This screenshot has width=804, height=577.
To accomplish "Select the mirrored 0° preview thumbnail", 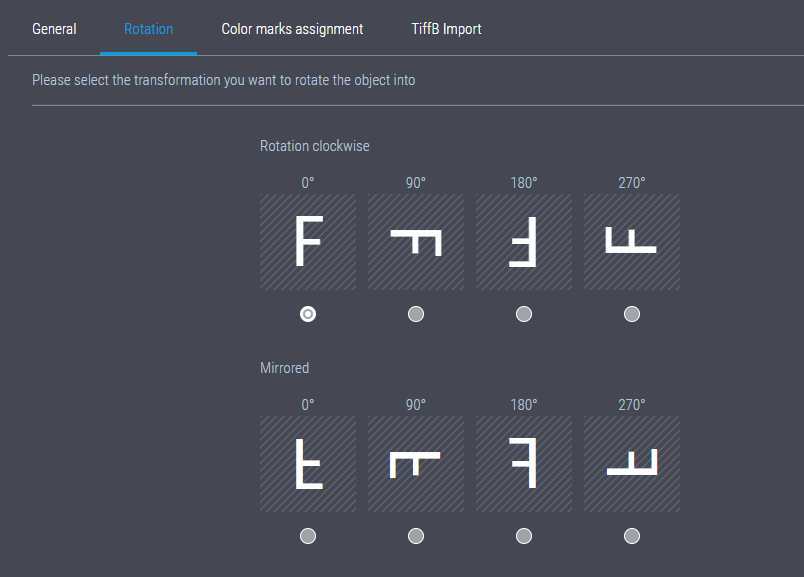I will tap(307, 463).
